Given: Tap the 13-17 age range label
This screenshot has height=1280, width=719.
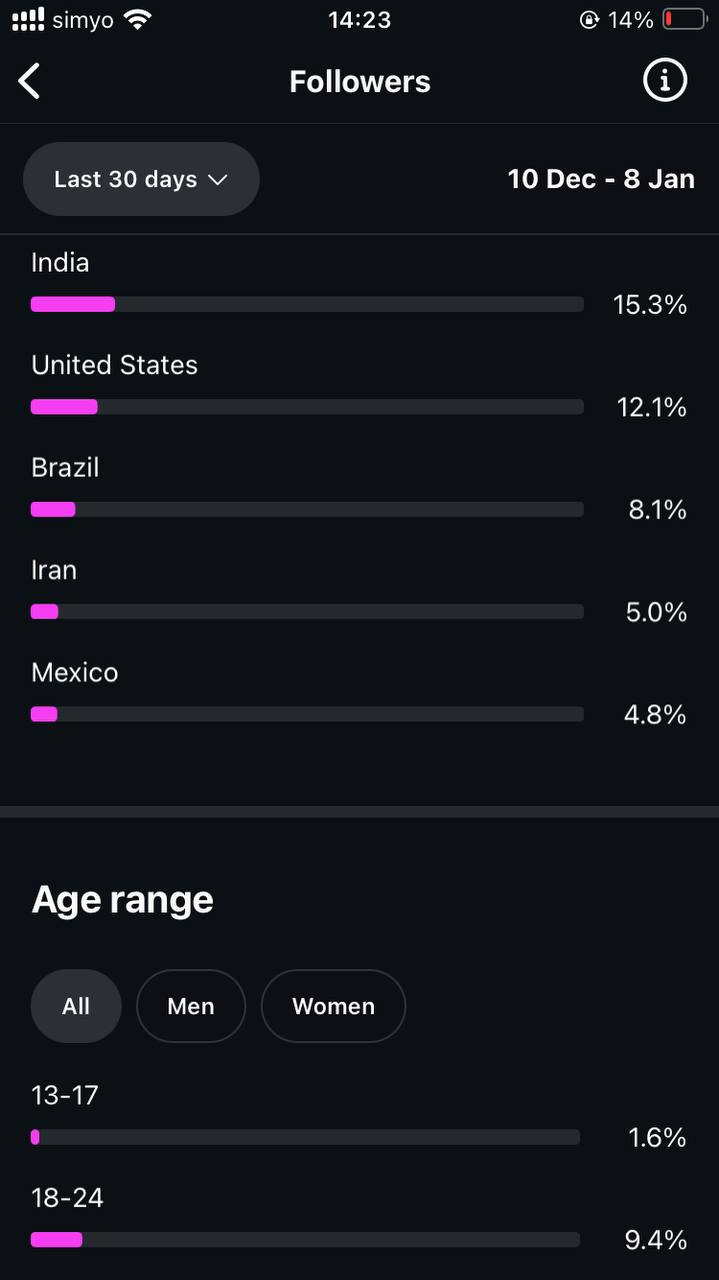Looking at the screenshot, I should click(65, 1096).
